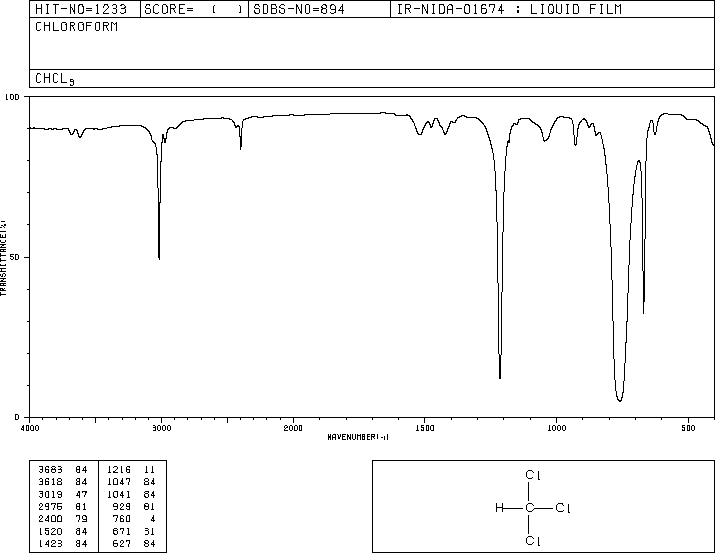Click the bottom Cl atom in structure

[x=533, y=541]
